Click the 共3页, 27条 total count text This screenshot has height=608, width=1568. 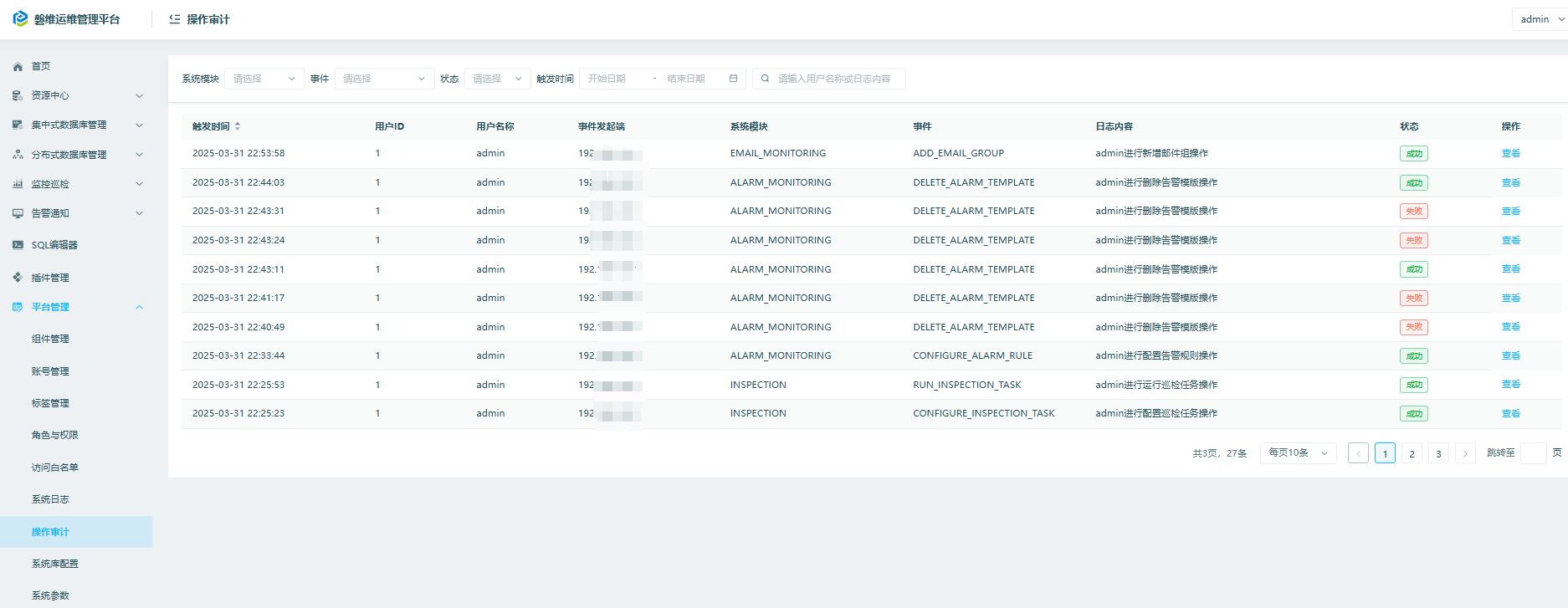tap(1220, 453)
